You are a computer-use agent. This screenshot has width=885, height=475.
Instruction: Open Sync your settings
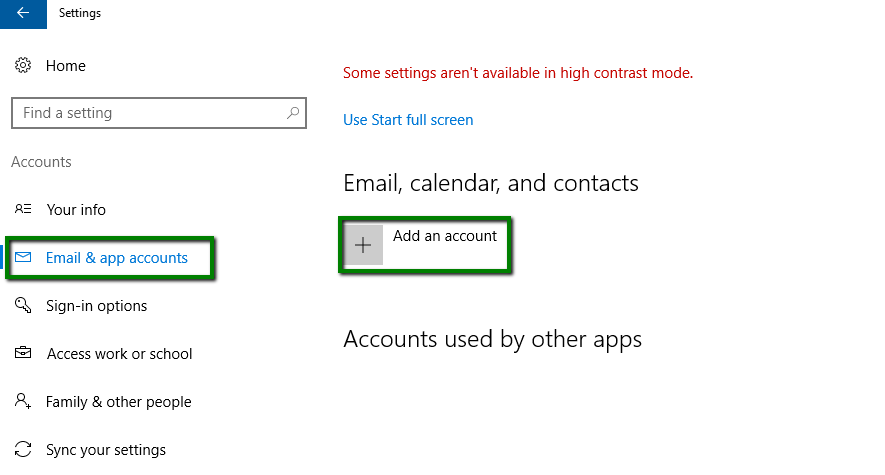click(x=106, y=450)
